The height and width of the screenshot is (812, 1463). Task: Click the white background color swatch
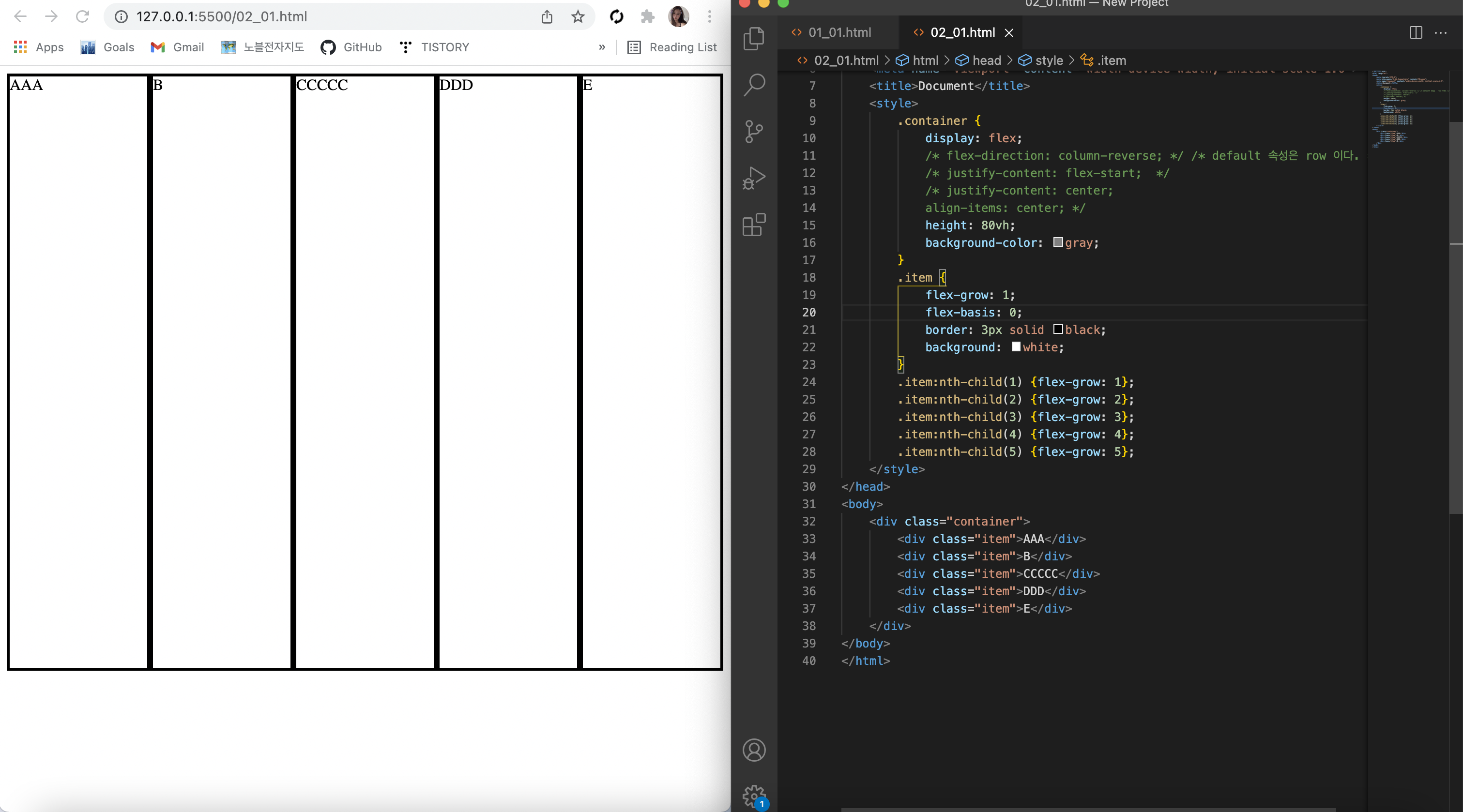tap(1016, 347)
